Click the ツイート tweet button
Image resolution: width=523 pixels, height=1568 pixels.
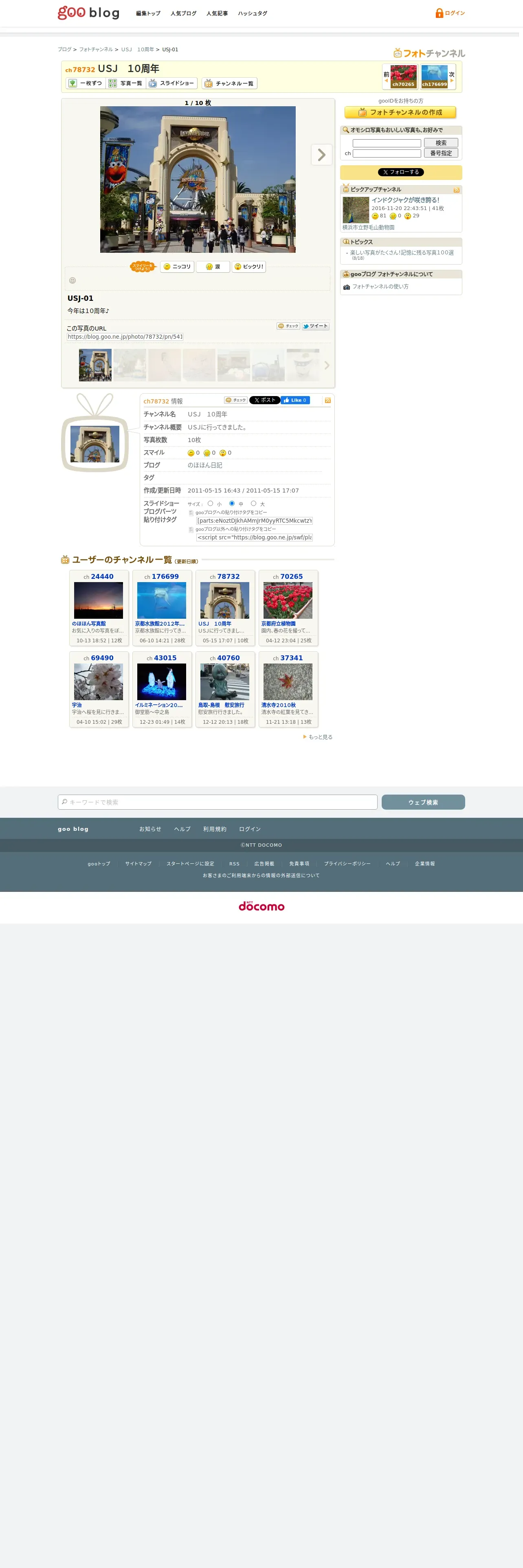[315, 326]
